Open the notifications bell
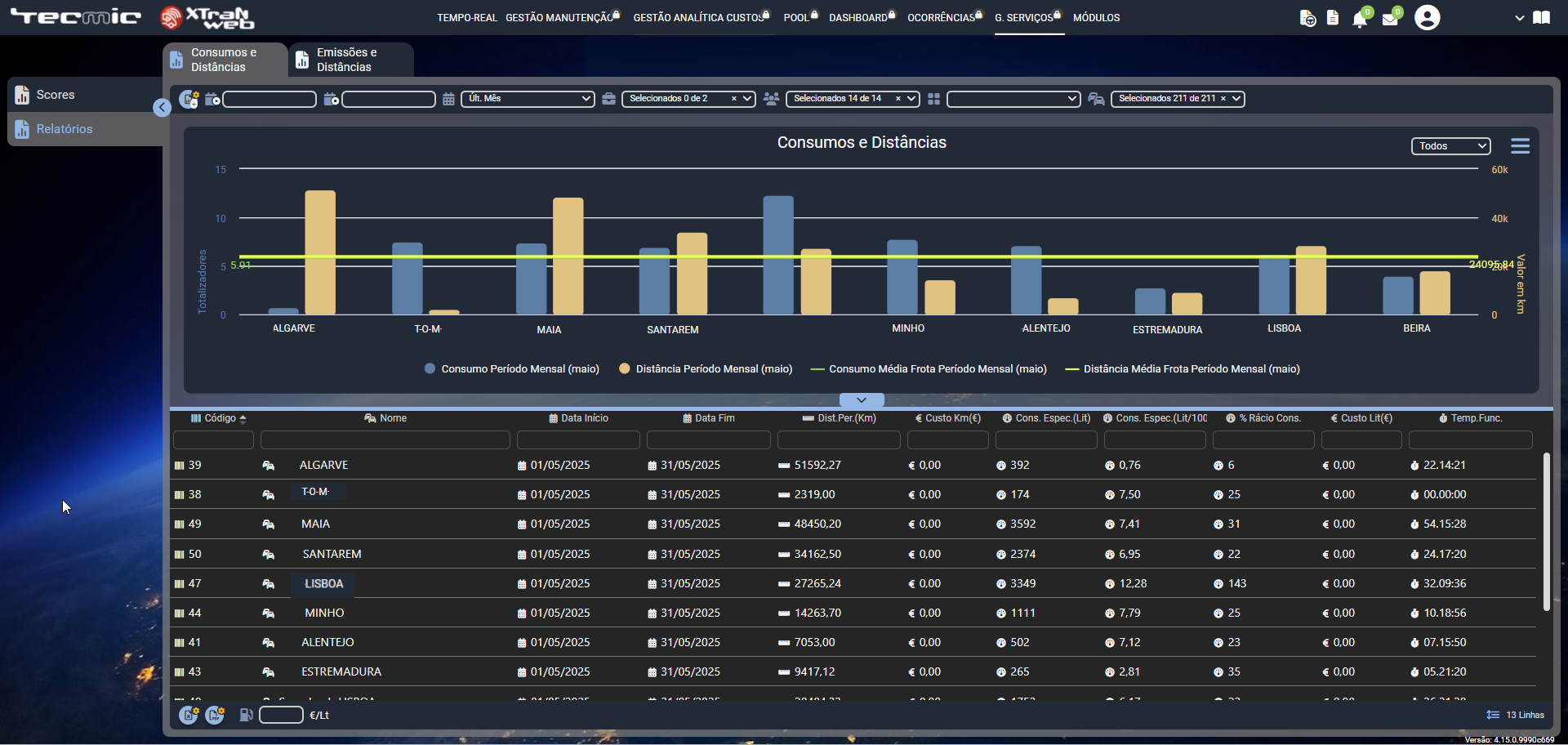This screenshot has height=745, width=1568. coord(1360,19)
